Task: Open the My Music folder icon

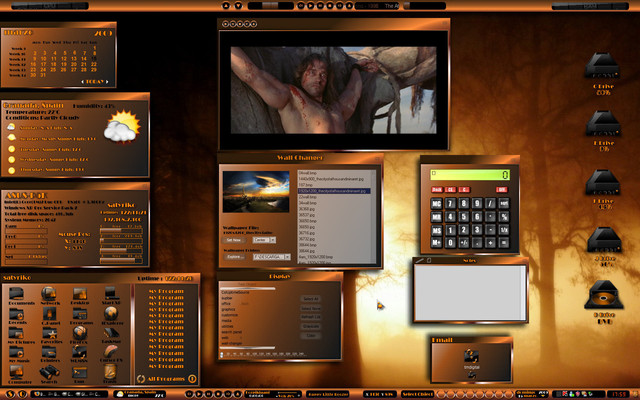Action: click(x=17, y=352)
